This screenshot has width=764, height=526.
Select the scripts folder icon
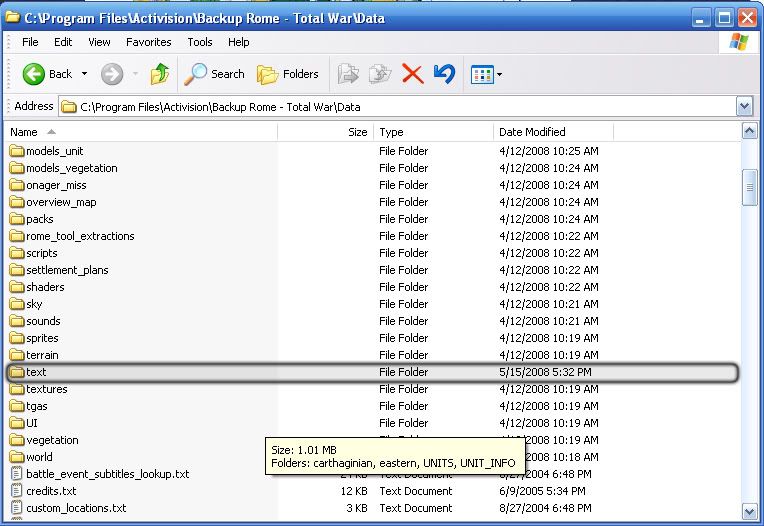(x=17, y=253)
